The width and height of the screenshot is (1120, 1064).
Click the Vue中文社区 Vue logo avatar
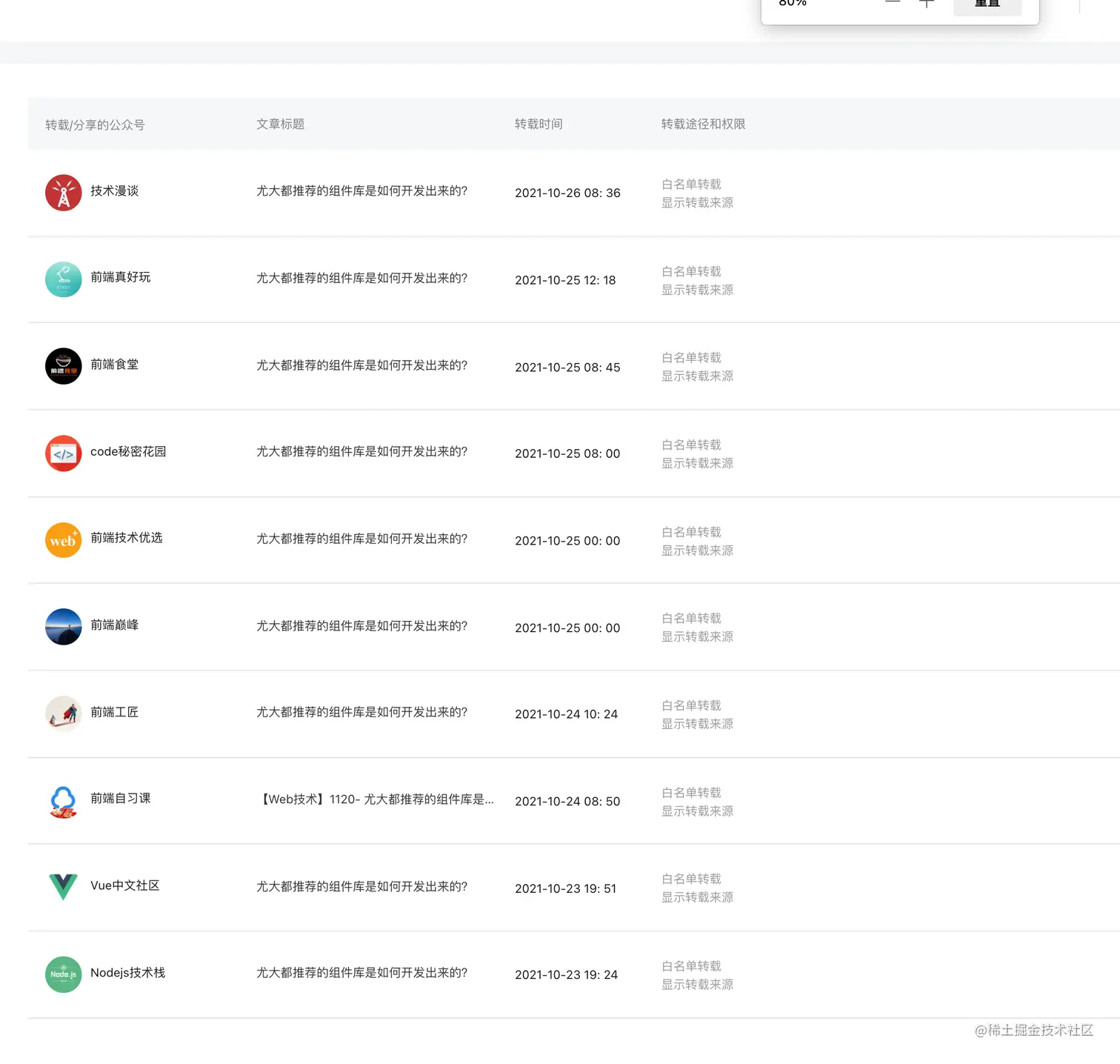coord(64,887)
